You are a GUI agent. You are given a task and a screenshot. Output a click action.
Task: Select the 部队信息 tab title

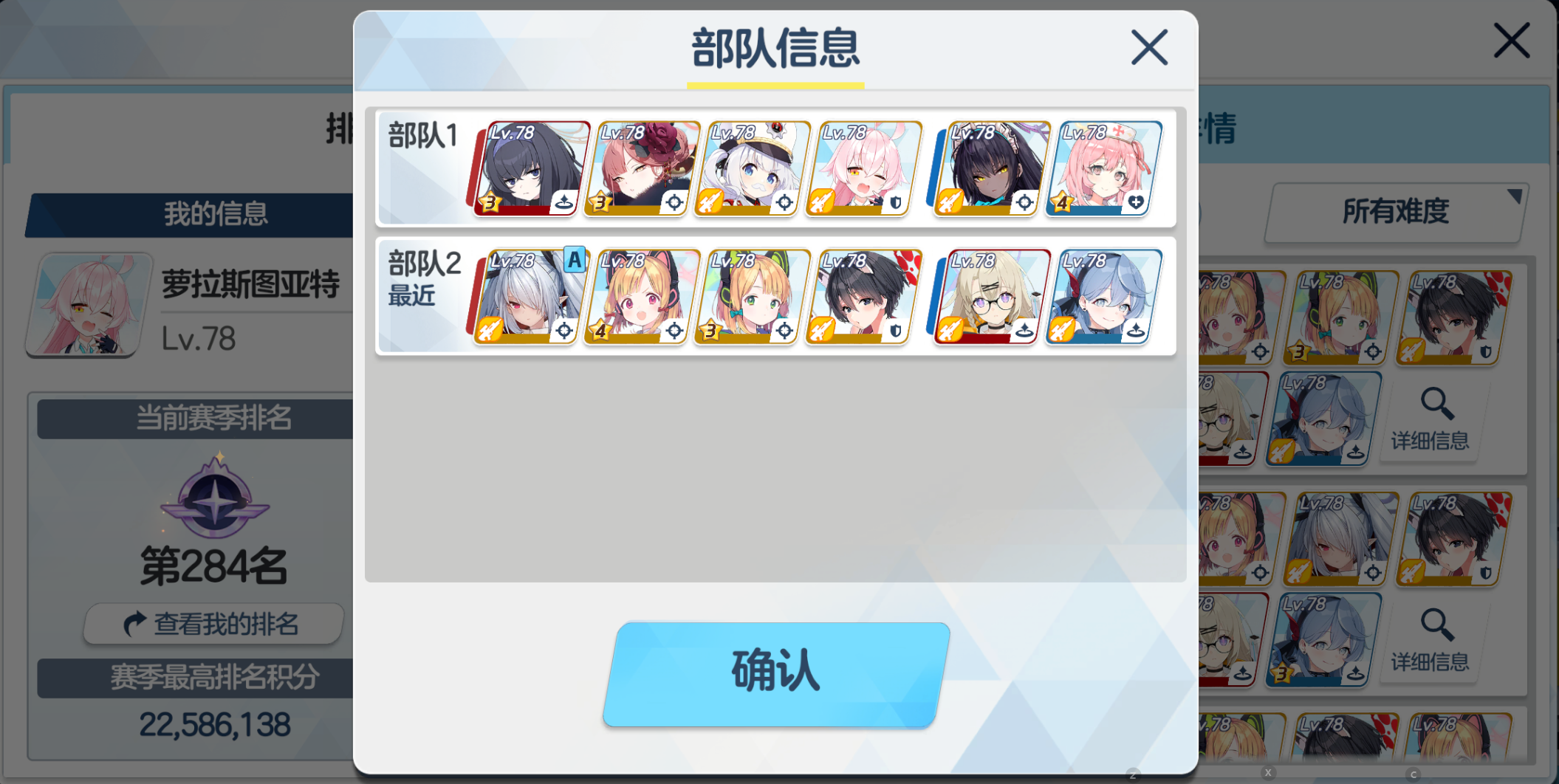point(775,49)
